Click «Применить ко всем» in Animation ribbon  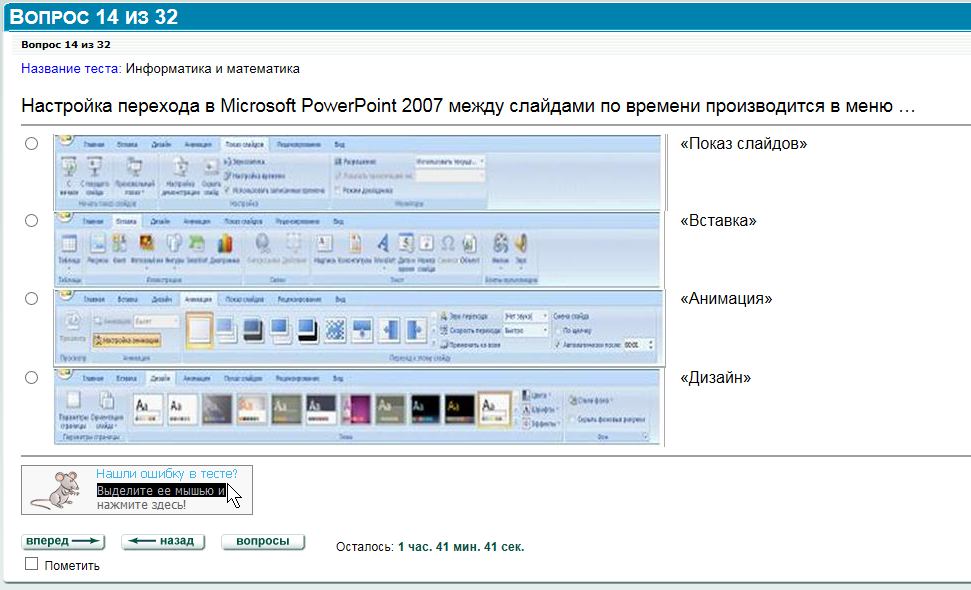coord(470,345)
